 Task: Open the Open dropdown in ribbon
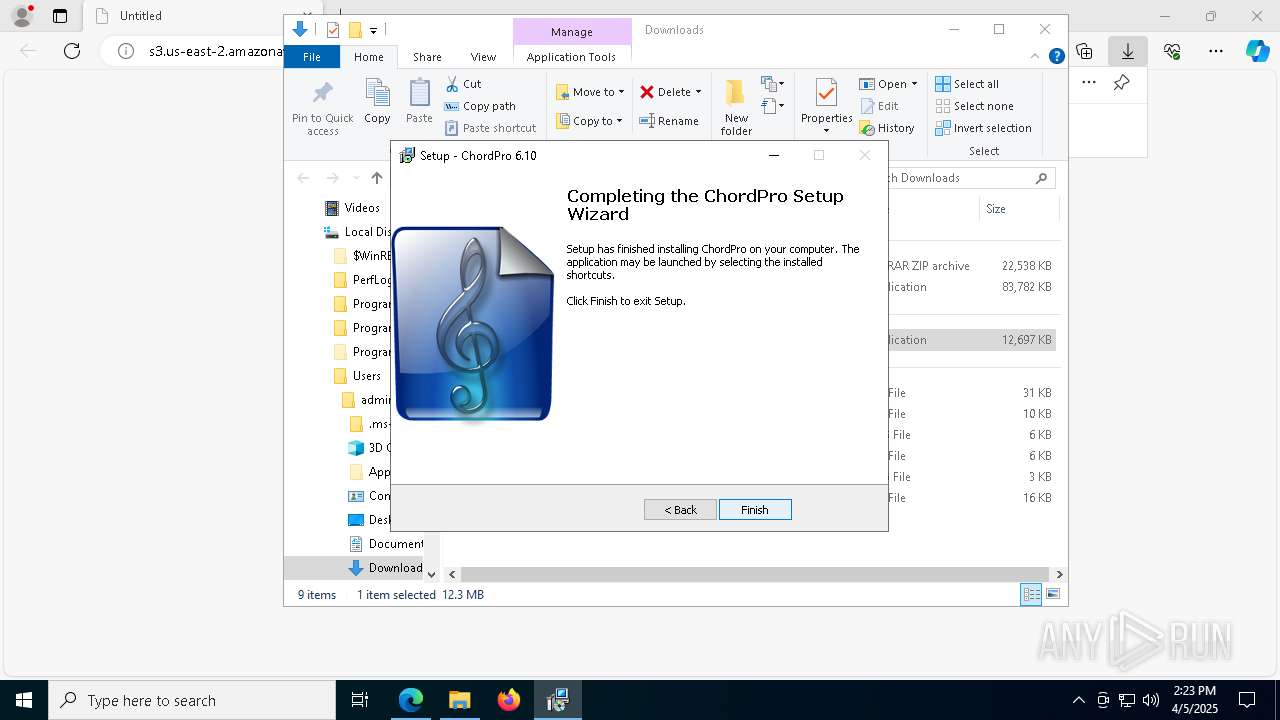[x=888, y=84]
